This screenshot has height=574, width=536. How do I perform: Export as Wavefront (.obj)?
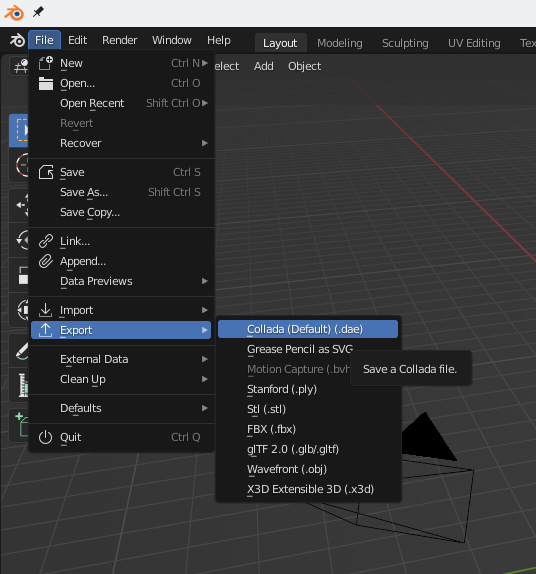coord(308,469)
